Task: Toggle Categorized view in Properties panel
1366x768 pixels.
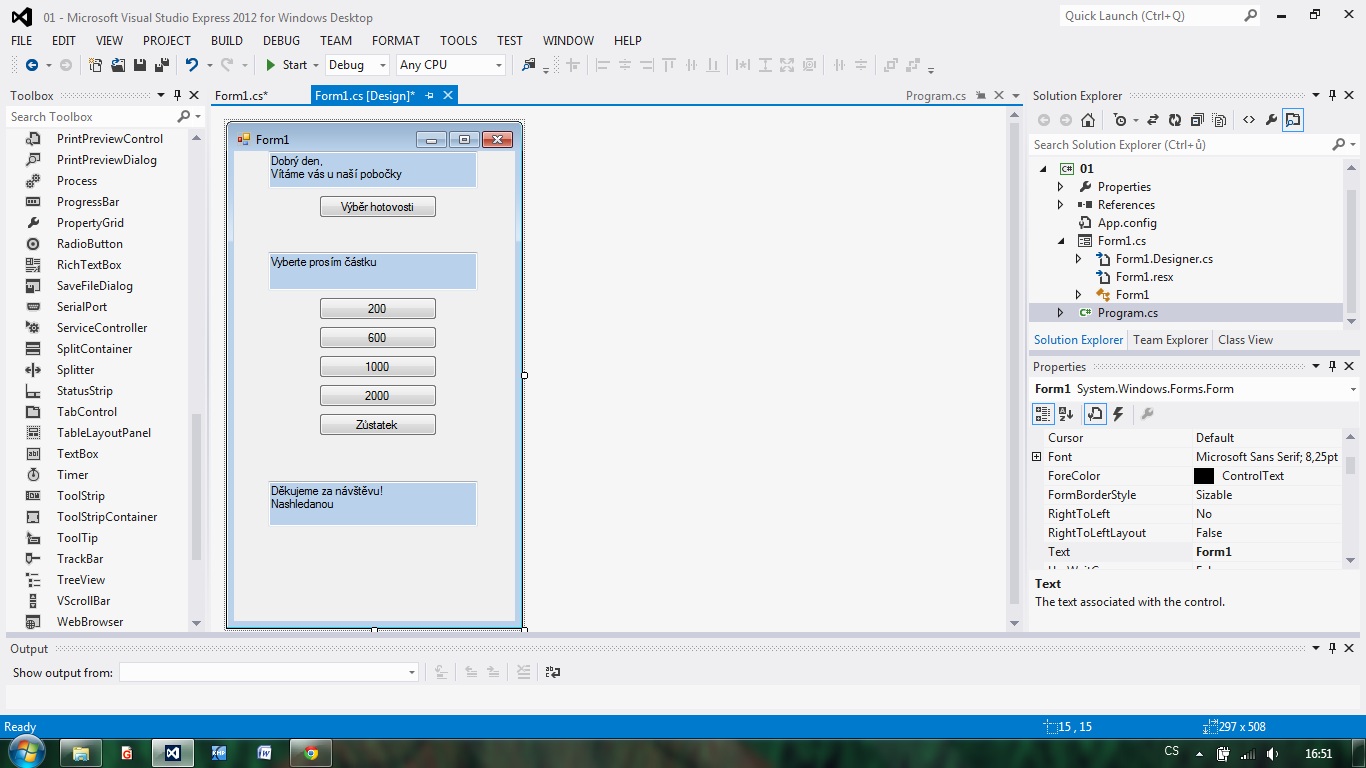Action: click(1043, 414)
